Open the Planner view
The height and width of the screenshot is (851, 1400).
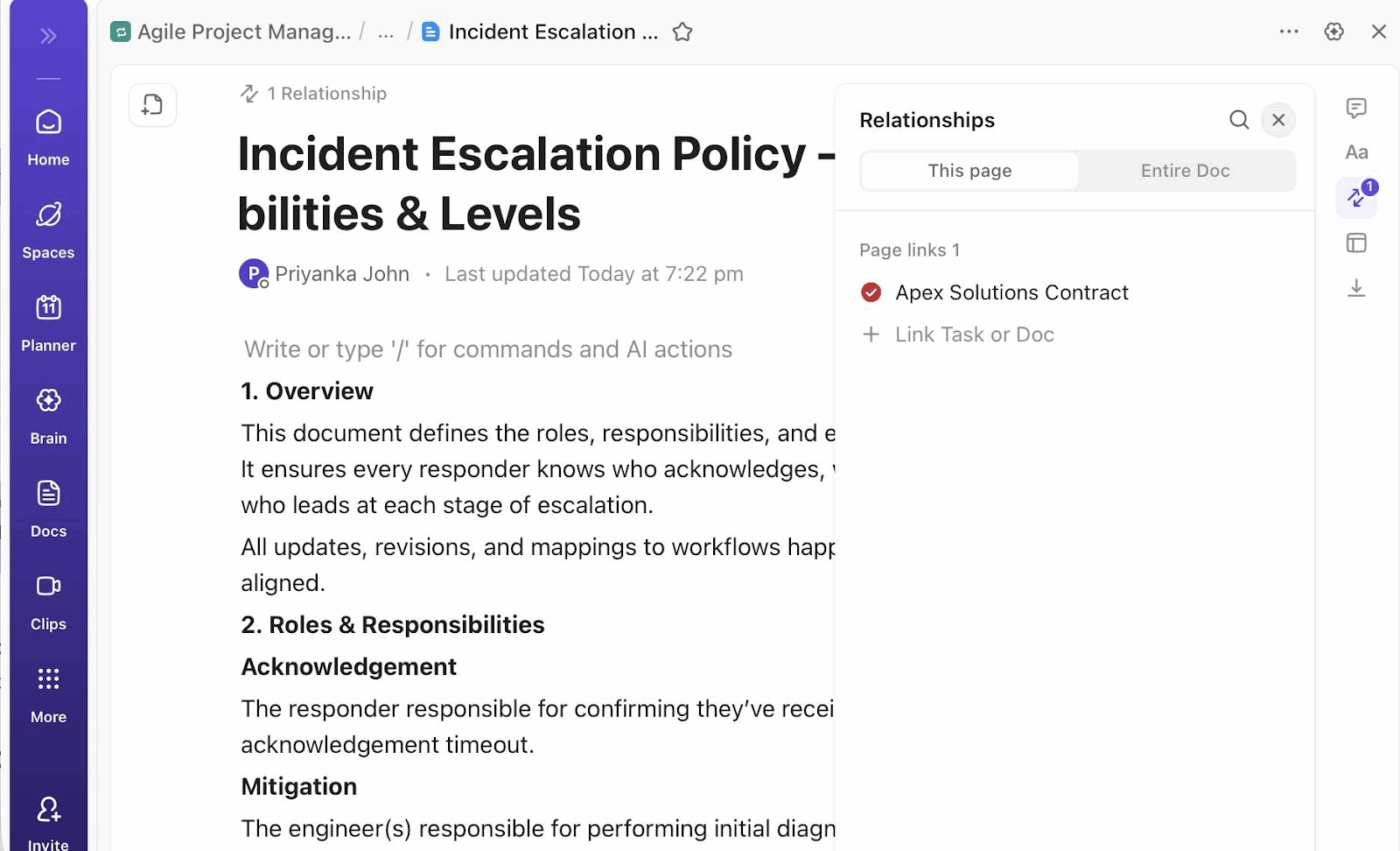tap(47, 320)
